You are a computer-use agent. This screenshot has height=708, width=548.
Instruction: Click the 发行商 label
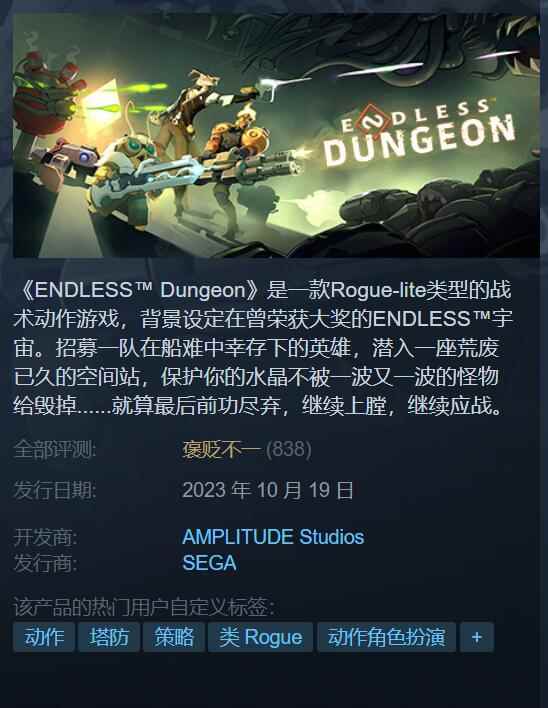(x=45, y=563)
